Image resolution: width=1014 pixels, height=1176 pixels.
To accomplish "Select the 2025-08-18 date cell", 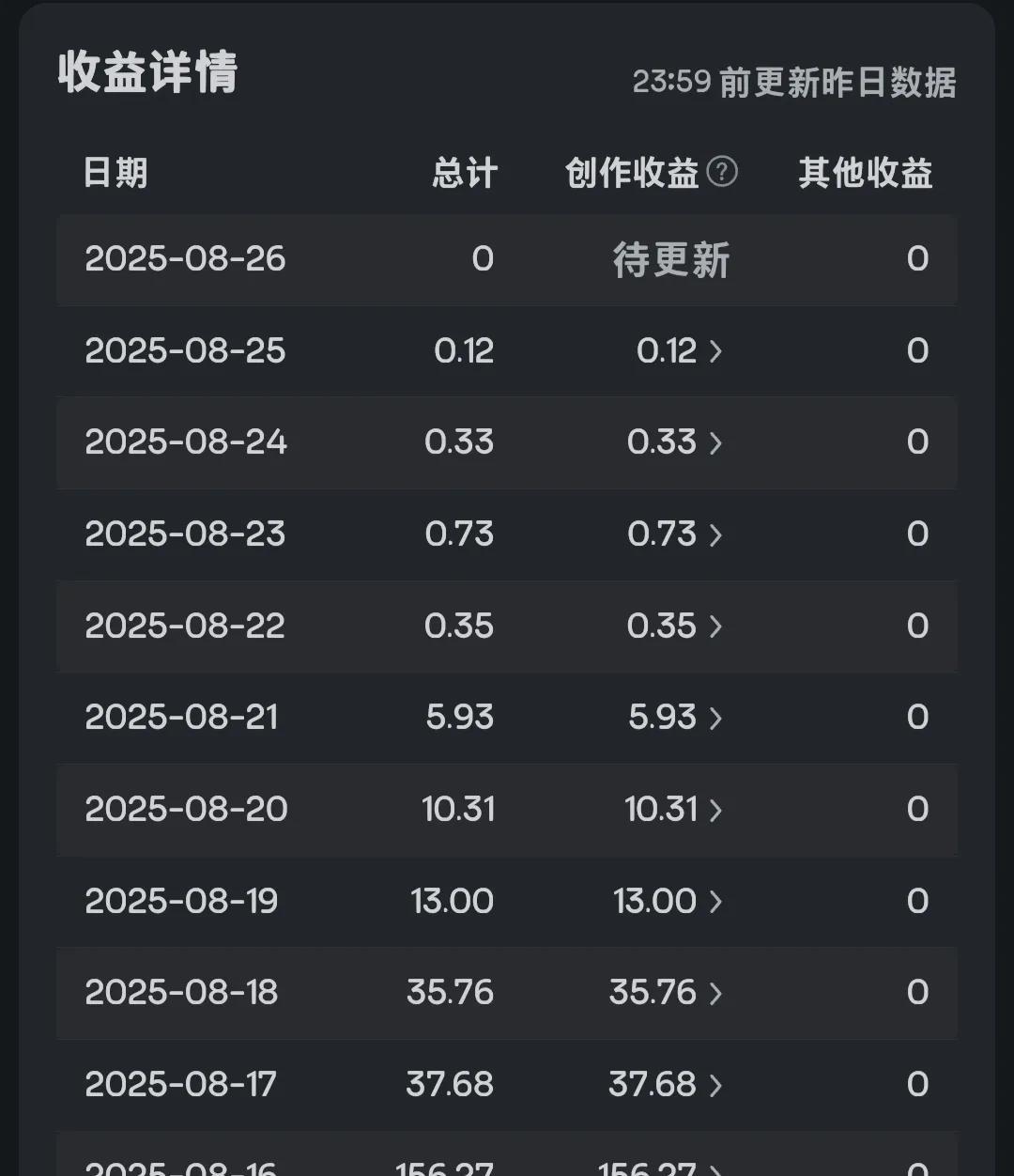I will point(181,993).
